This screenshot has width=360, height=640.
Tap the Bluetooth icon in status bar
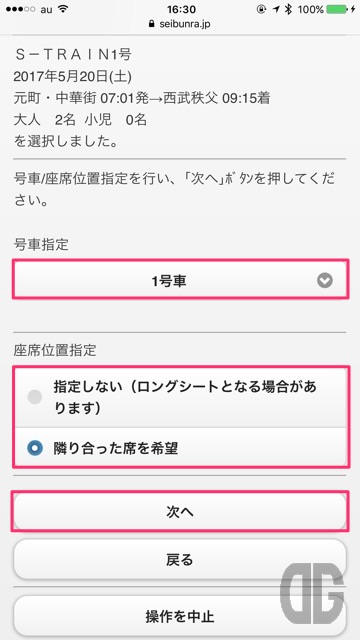[x=288, y=10]
